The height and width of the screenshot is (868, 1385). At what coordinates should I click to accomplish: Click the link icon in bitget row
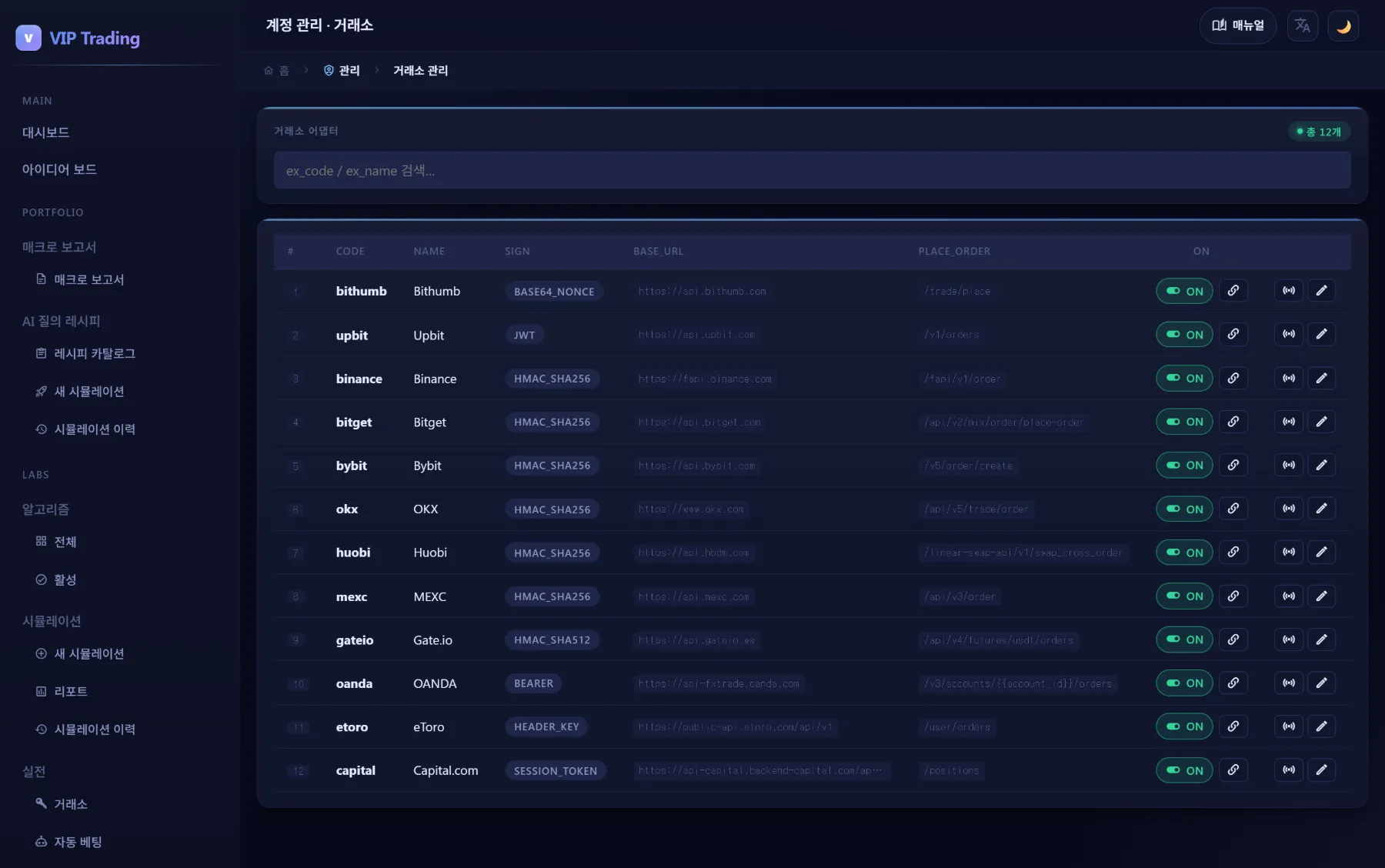pos(1233,422)
